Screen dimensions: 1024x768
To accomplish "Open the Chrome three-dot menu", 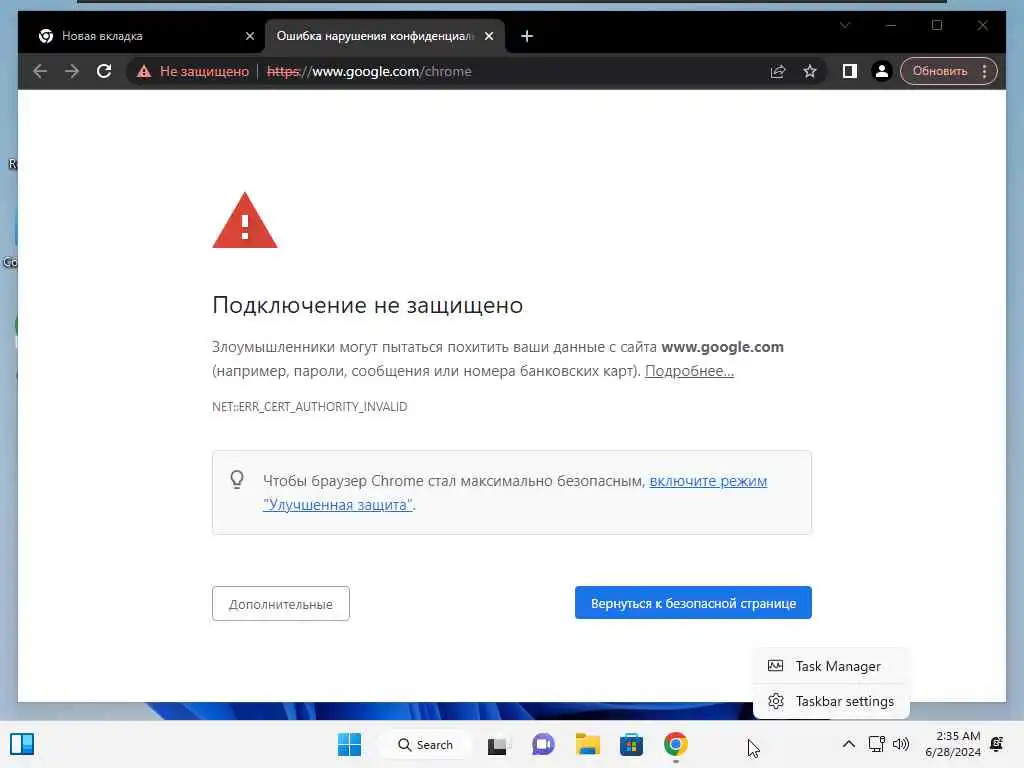I will coord(984,71).
